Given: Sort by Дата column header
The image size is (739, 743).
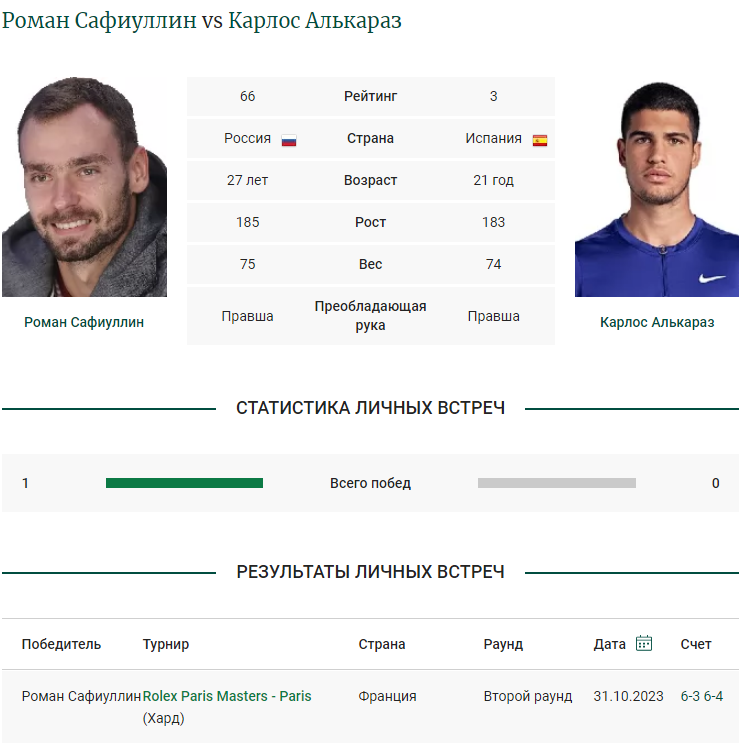Looking at the screenshot, I should pyautogui.click(x=609, y=644).
